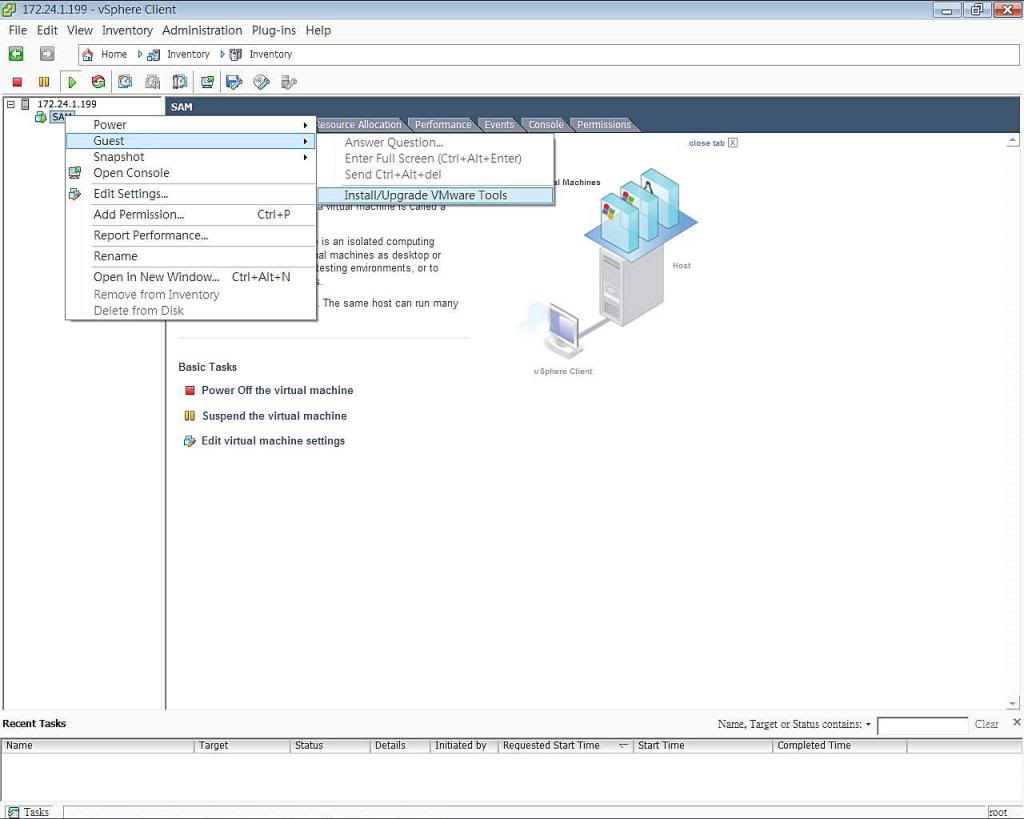
Task: Click the arrow between Home and Inventory
Action: (x=139, y=54)
